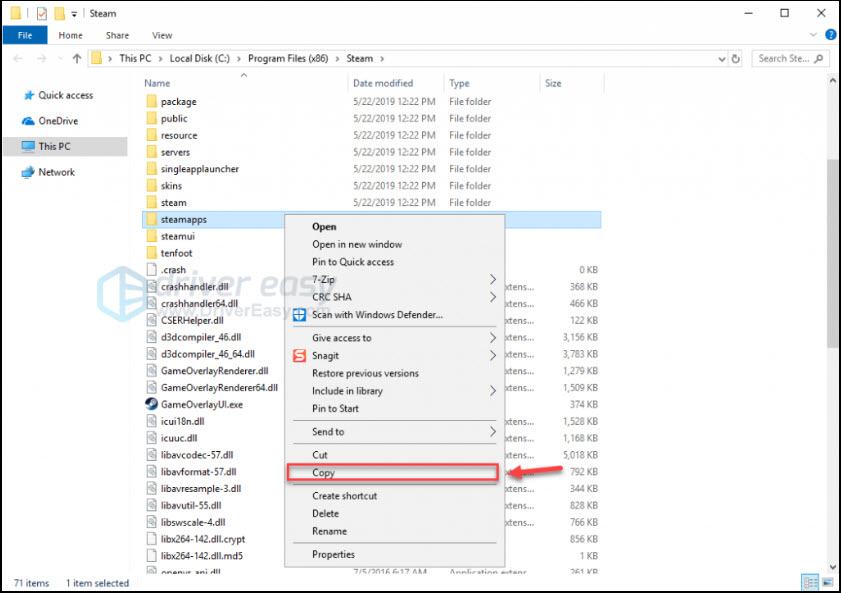The image size is (841, 593).
Task: Click the Scan with Windows Defender shield icon
Action: 299,315
